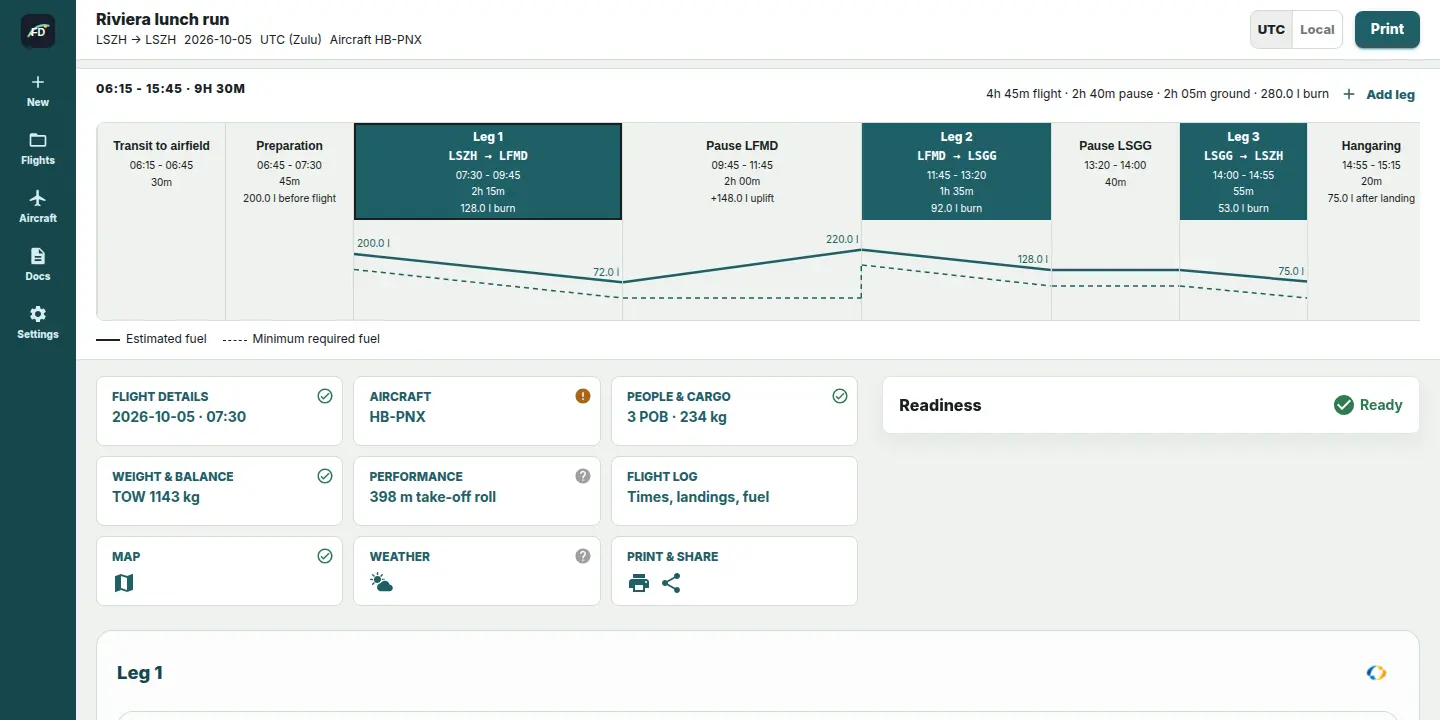Image resolution: width=1440 pixels, height=720 pixels.
Task: Click the Map icon
Action: (124, 583)
